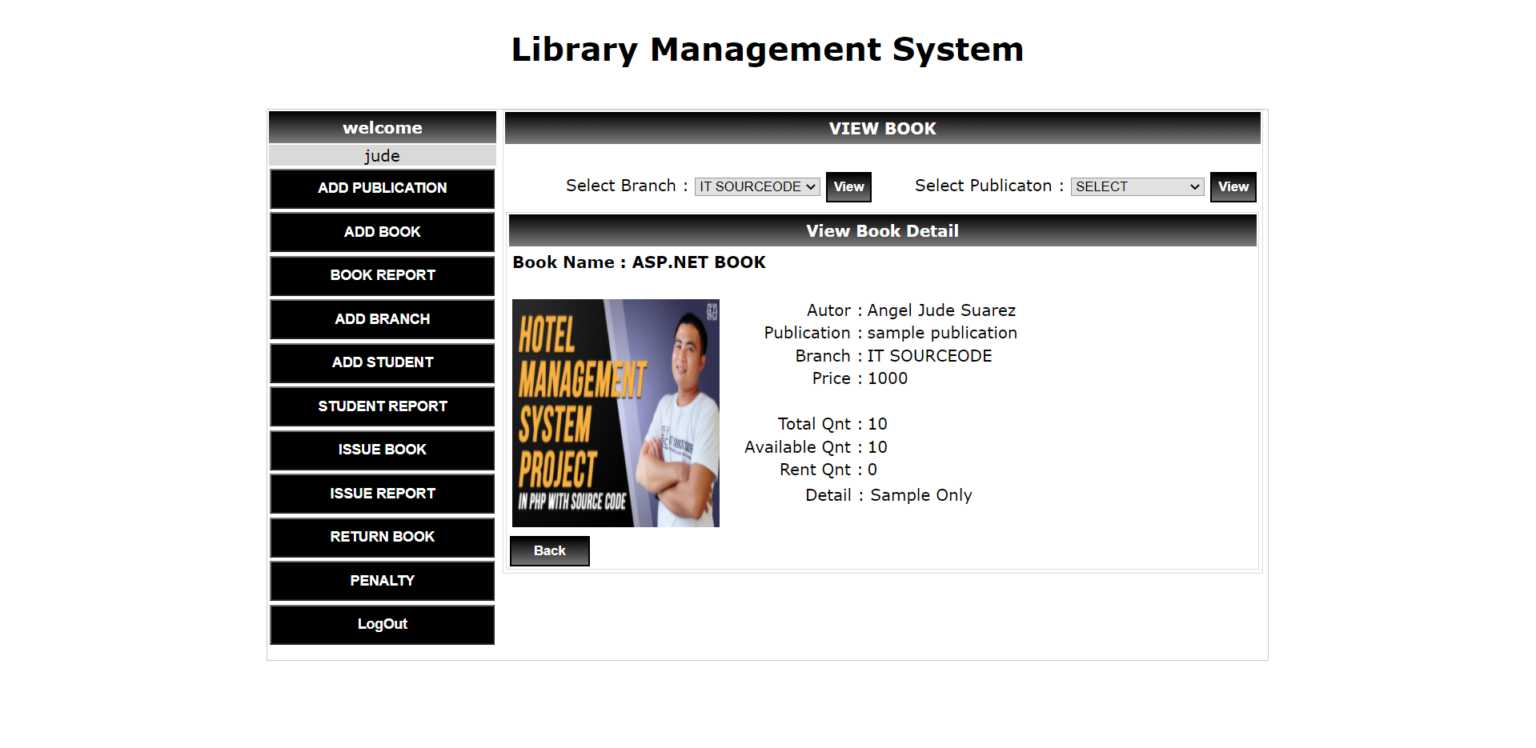Click the VIEW BOOK header bar
The image size is (1536, 748).
click(882, 128)
